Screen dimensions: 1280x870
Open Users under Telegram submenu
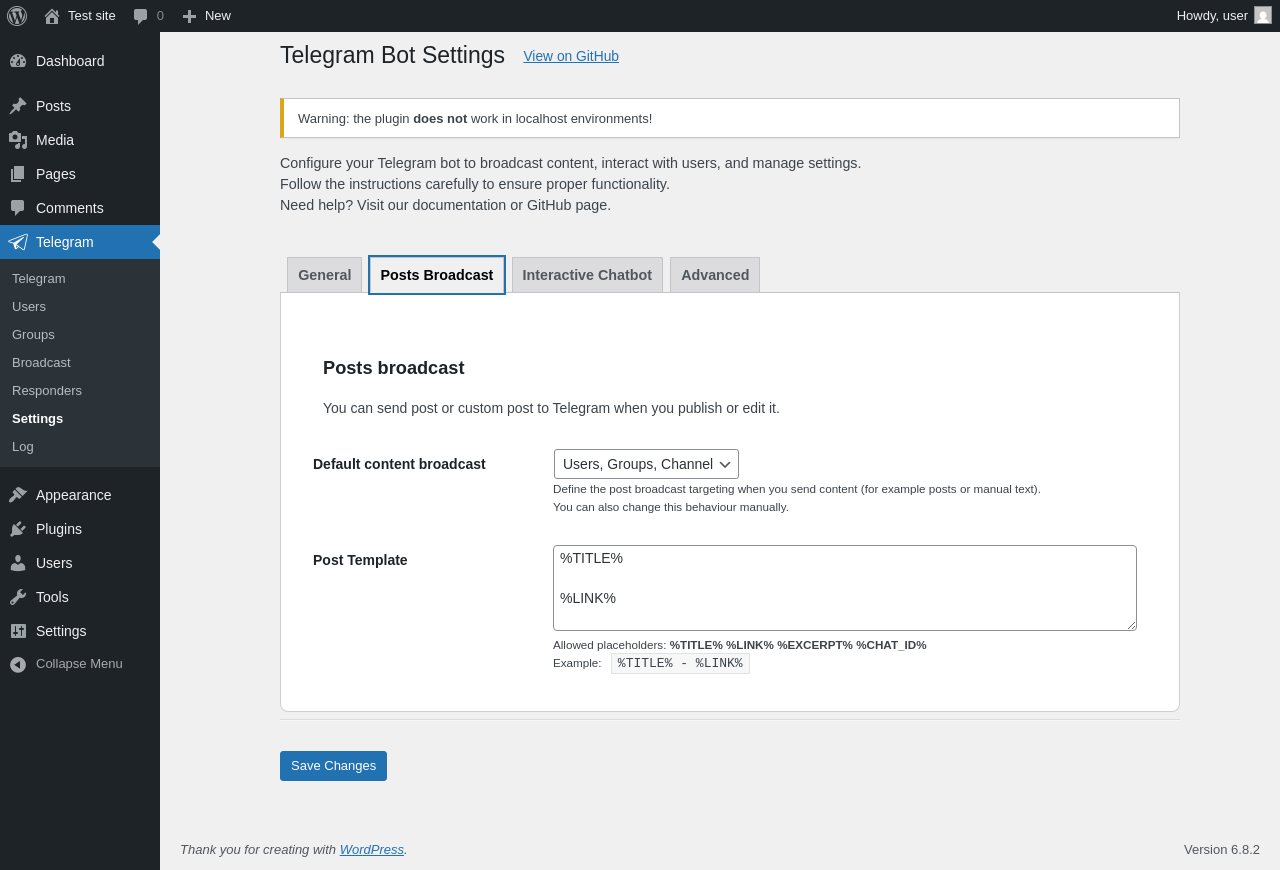click(29, 306)
